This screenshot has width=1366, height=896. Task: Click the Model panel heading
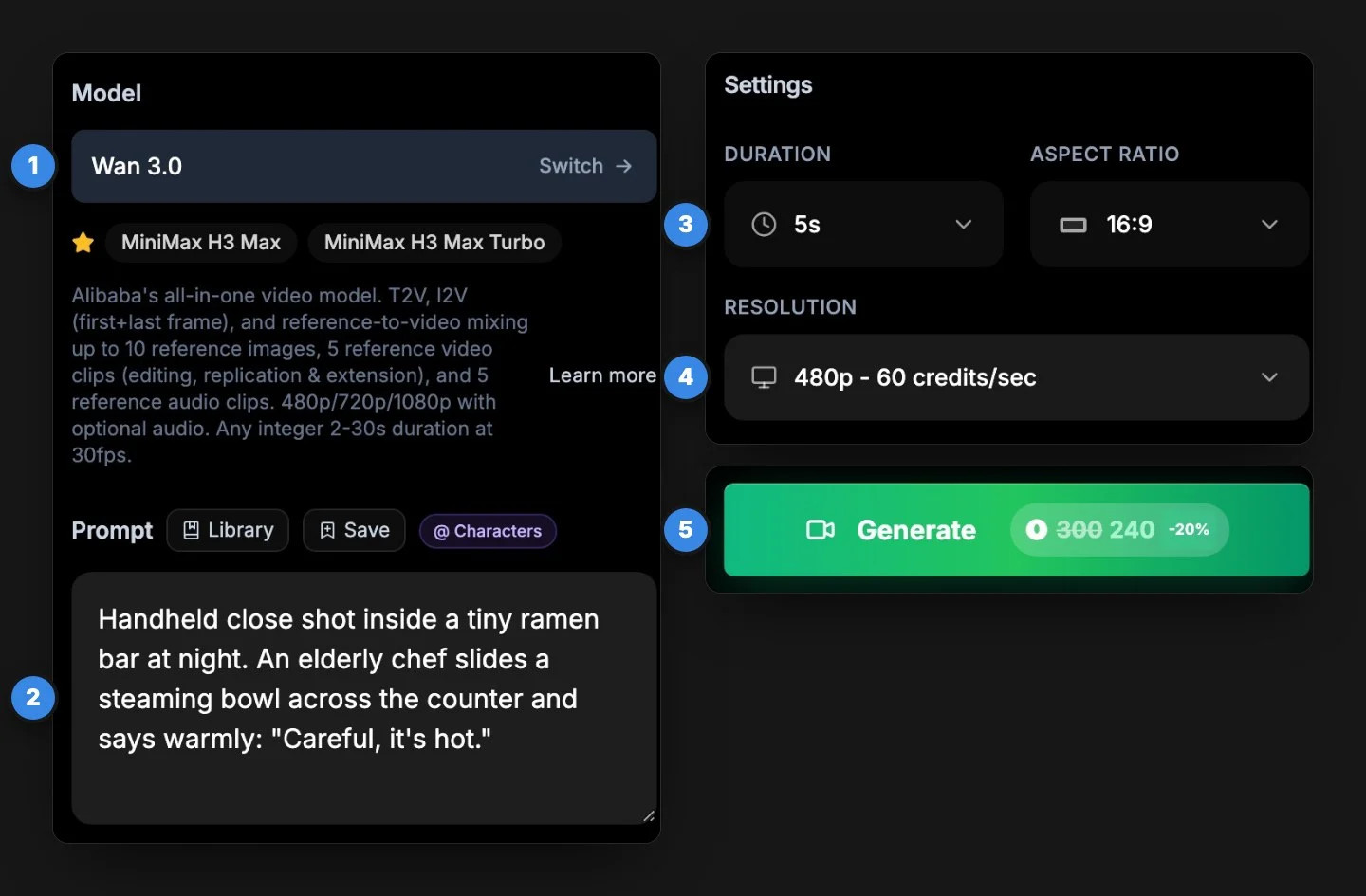(x=106, y=93)
